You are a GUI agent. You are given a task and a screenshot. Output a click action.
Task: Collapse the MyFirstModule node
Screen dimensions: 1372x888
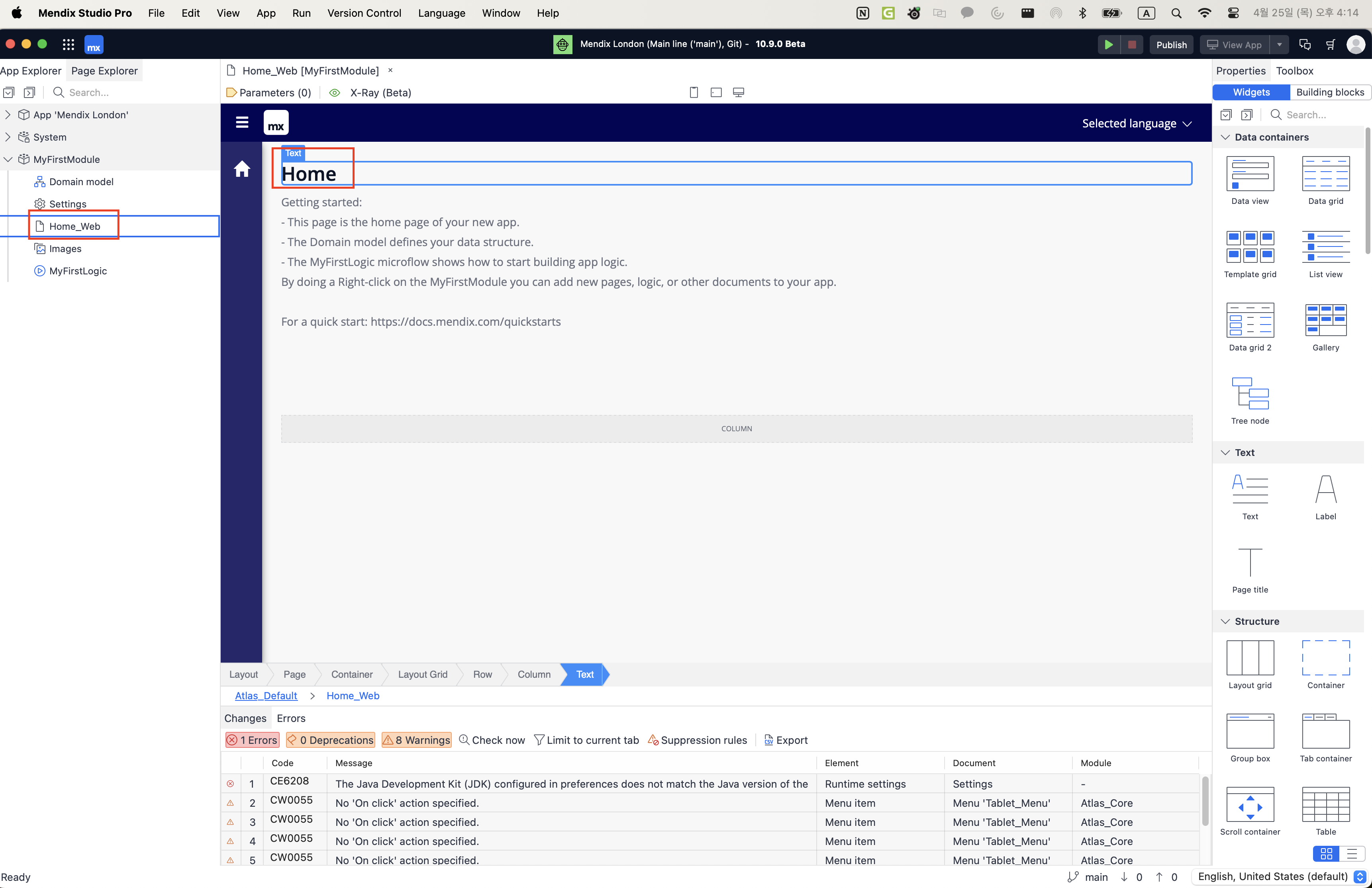(8, 160)
